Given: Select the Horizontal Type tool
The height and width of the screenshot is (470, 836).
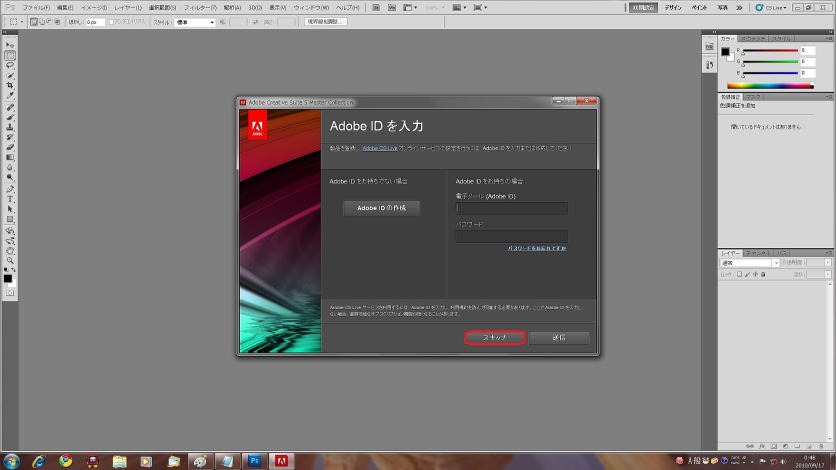Looking at the screenshot, I should [10, 200].
